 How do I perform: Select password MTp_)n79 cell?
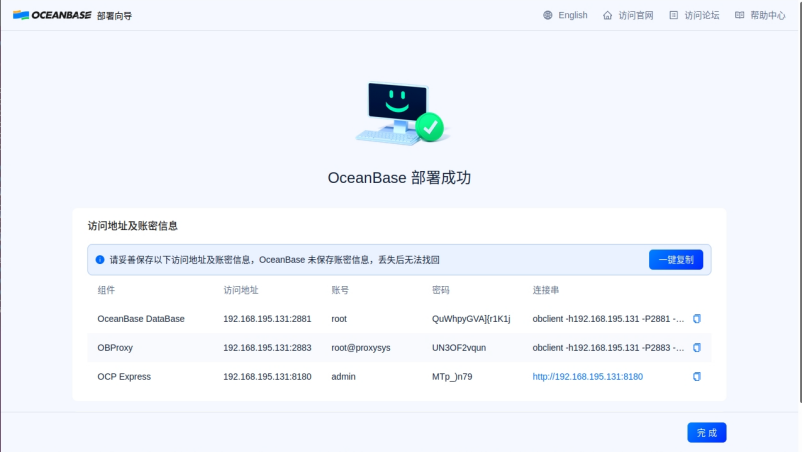tap(452, 377)
